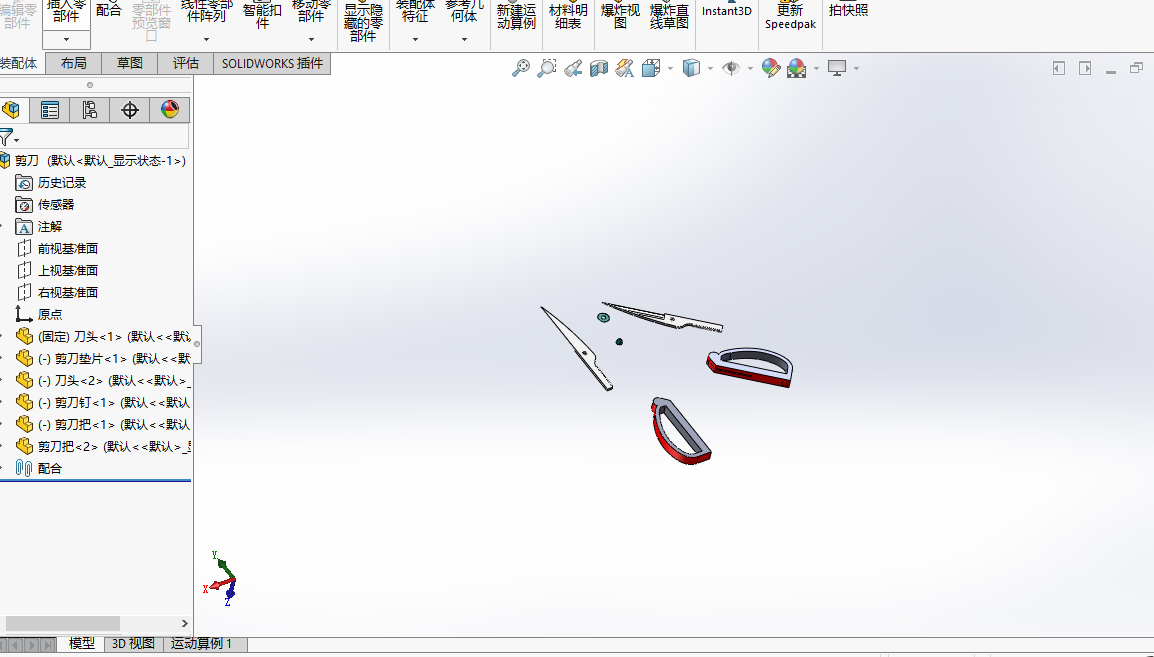The height and width of the screenshot is (657, 1154).
Task: Open the ConfigurationManager tab icon
Action: [x=90, y=110]
